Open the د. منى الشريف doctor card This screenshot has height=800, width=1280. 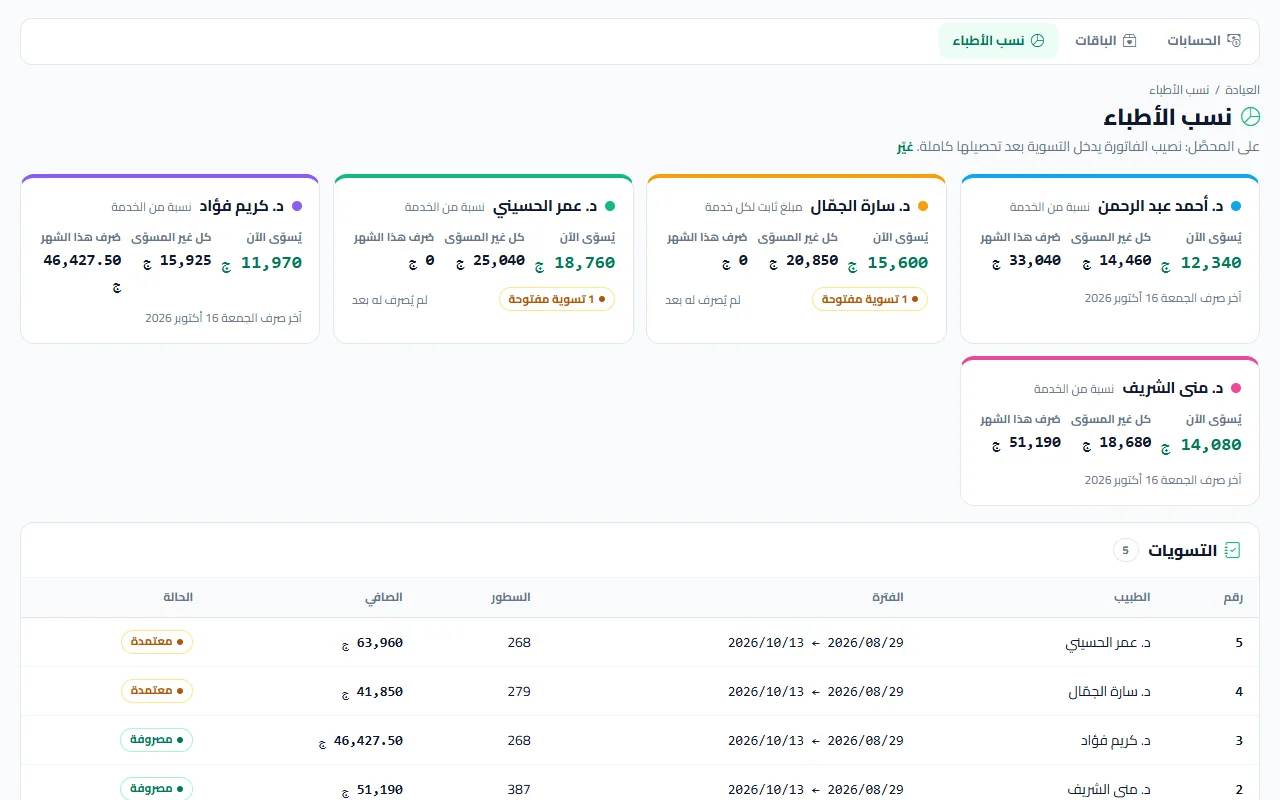click(1110, 431)
